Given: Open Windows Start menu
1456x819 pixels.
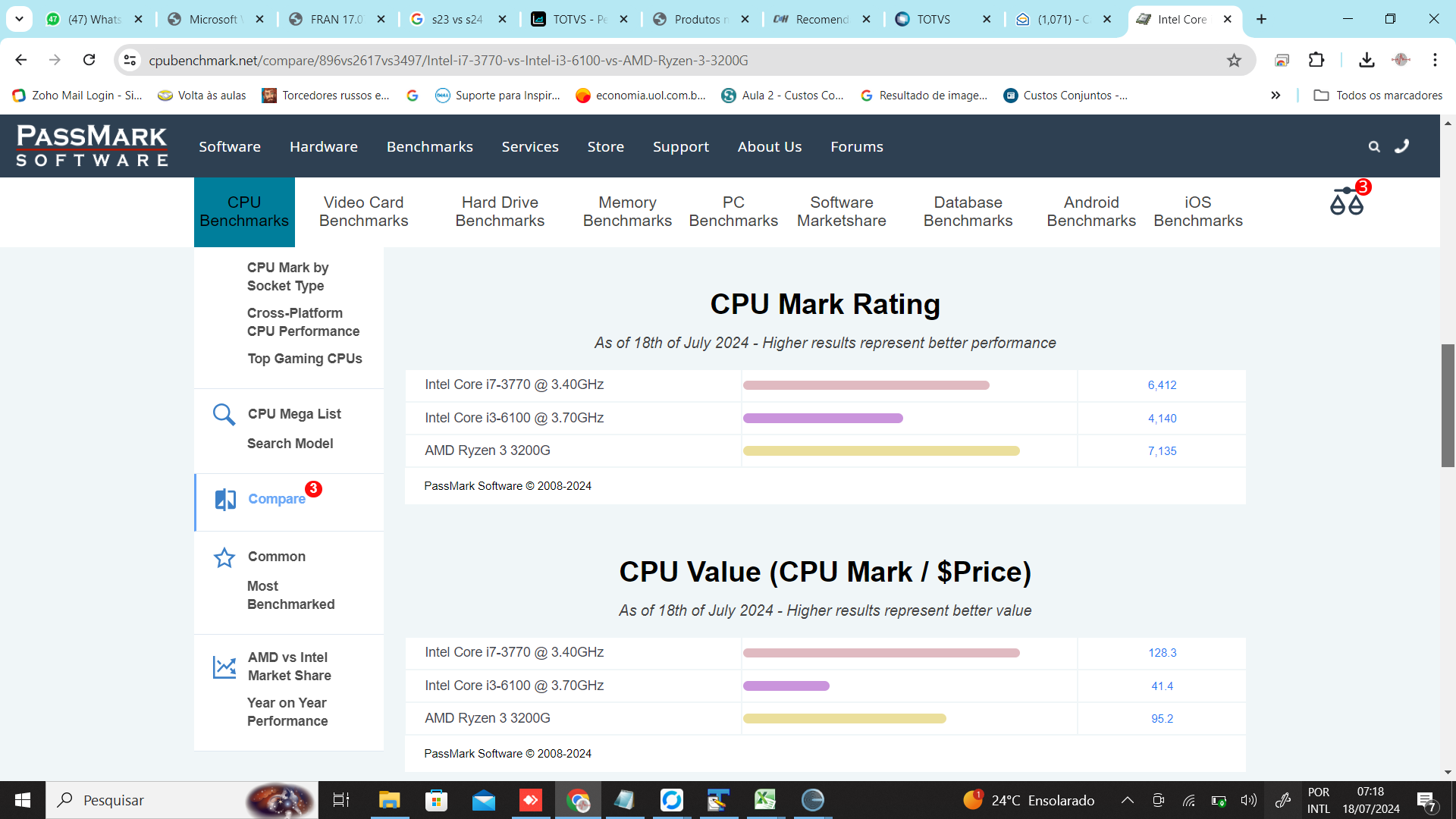Looking at the screenshot, I should coord(23,800).
